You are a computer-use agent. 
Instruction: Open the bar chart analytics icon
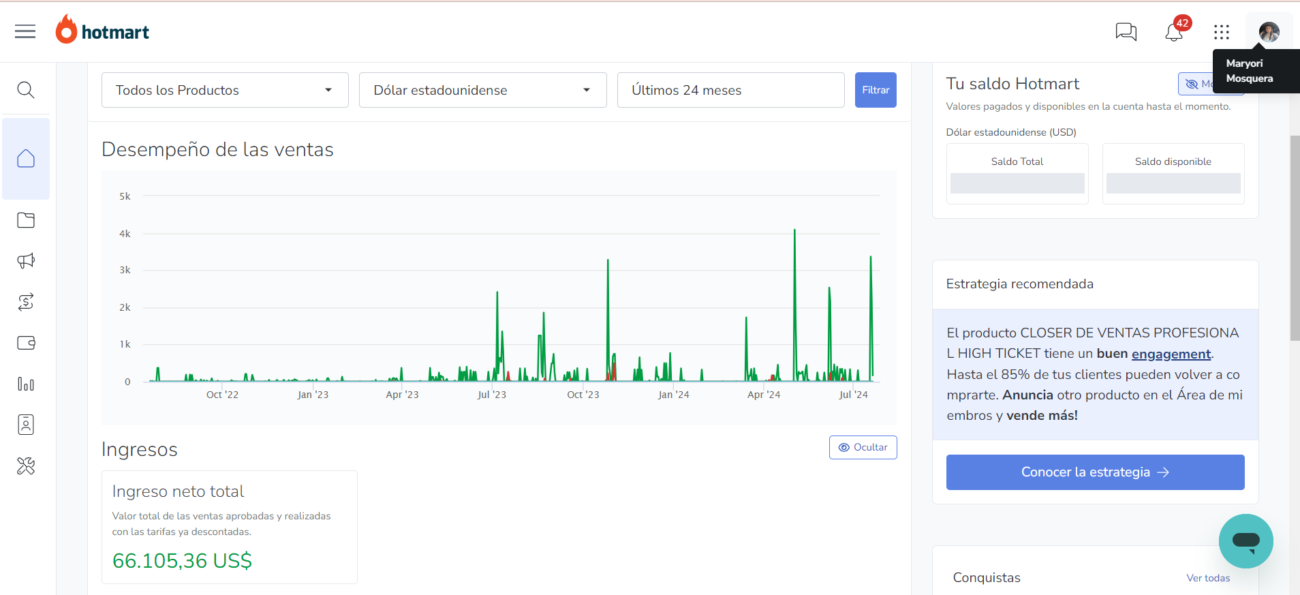(26, 384)
